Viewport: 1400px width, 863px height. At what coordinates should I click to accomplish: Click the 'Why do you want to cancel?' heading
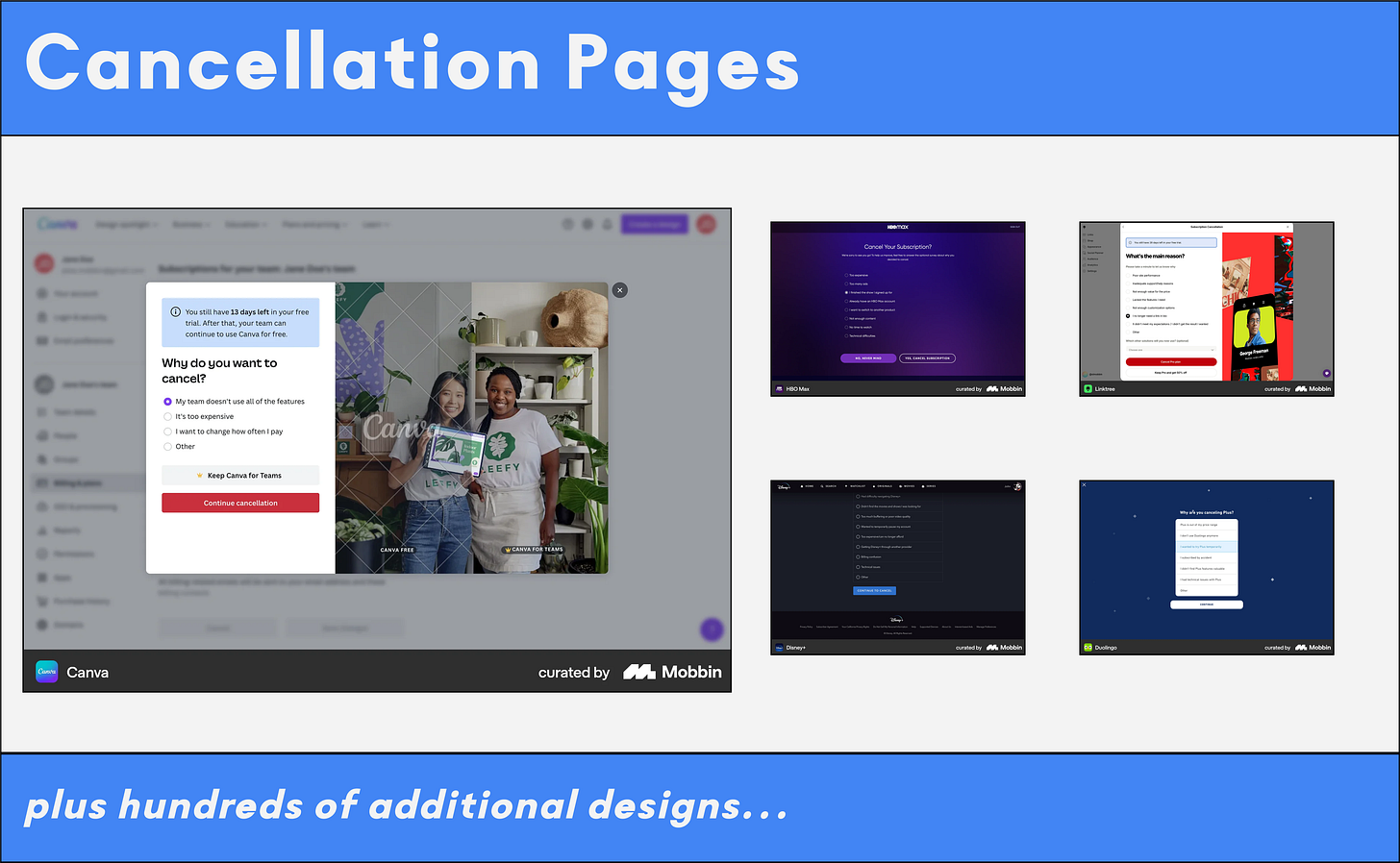[219, 370]
